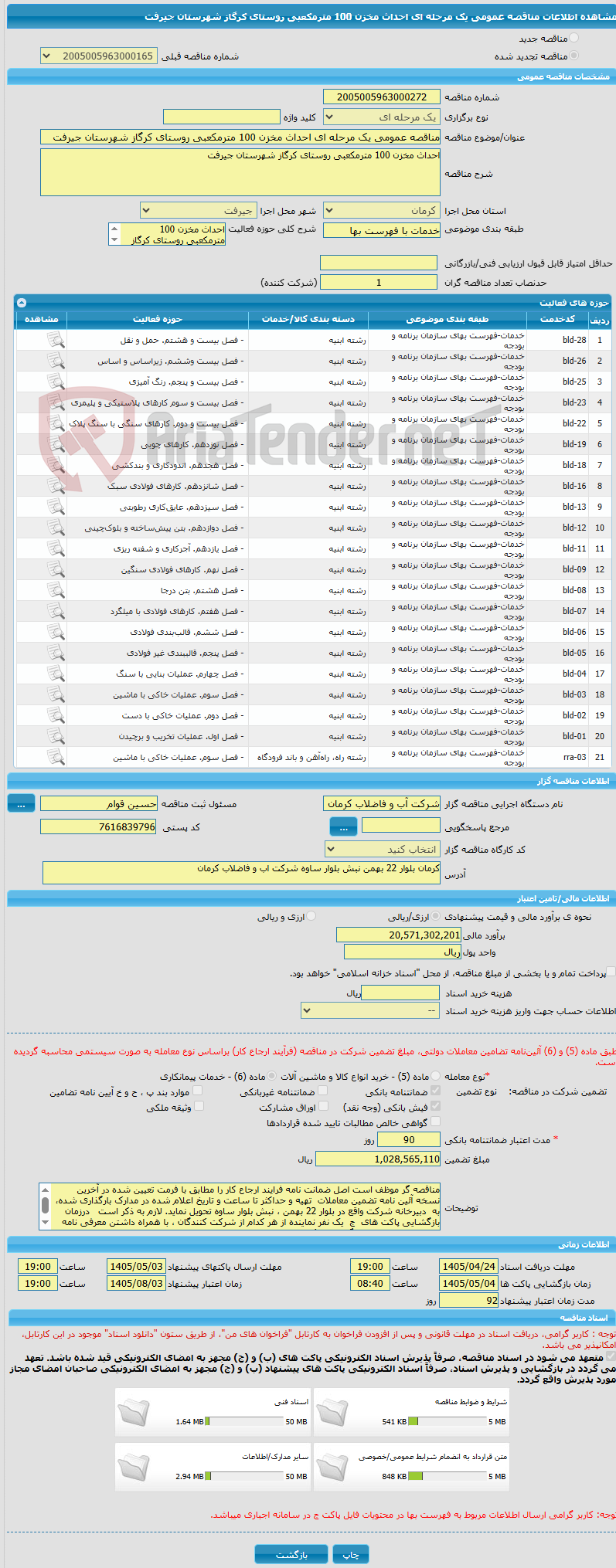The image size is (616, 1568).
Task: Open the شرایط و ضوابط مناقصه folder icon
Action: coord(332,1411)
